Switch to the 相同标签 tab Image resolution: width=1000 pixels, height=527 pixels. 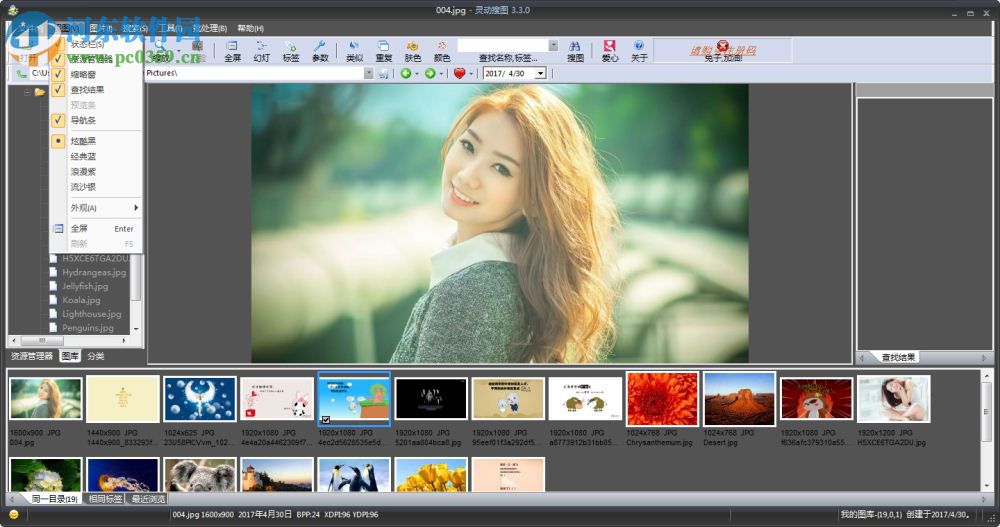[105, 498]
